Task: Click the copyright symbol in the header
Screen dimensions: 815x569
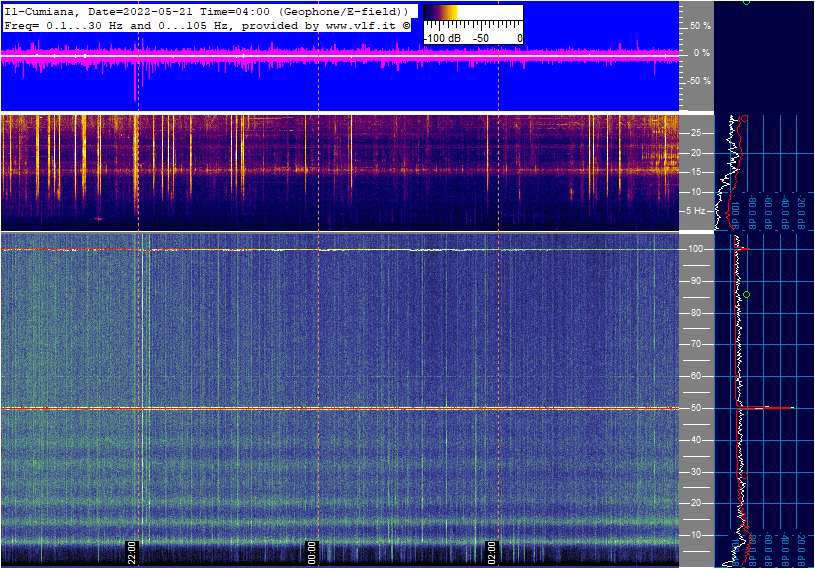Action: click(407, 24)
